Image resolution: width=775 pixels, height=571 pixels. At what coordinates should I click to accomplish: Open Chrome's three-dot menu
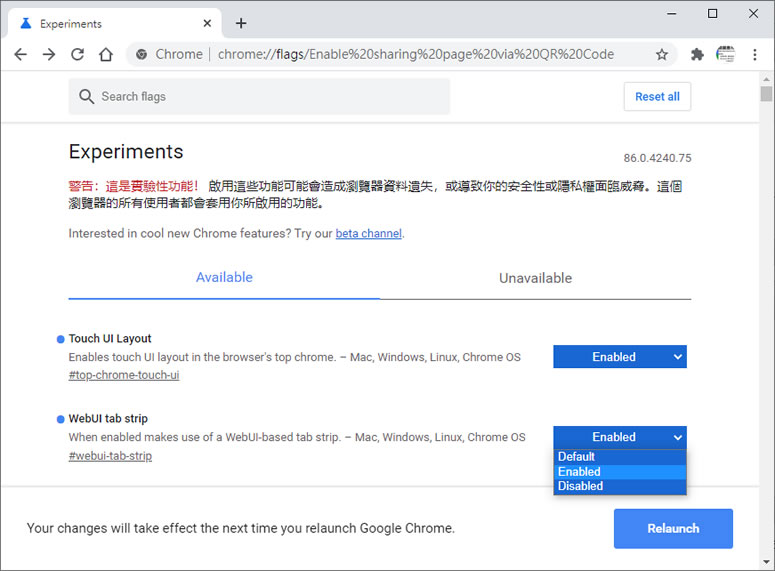(x=755, y=54)
